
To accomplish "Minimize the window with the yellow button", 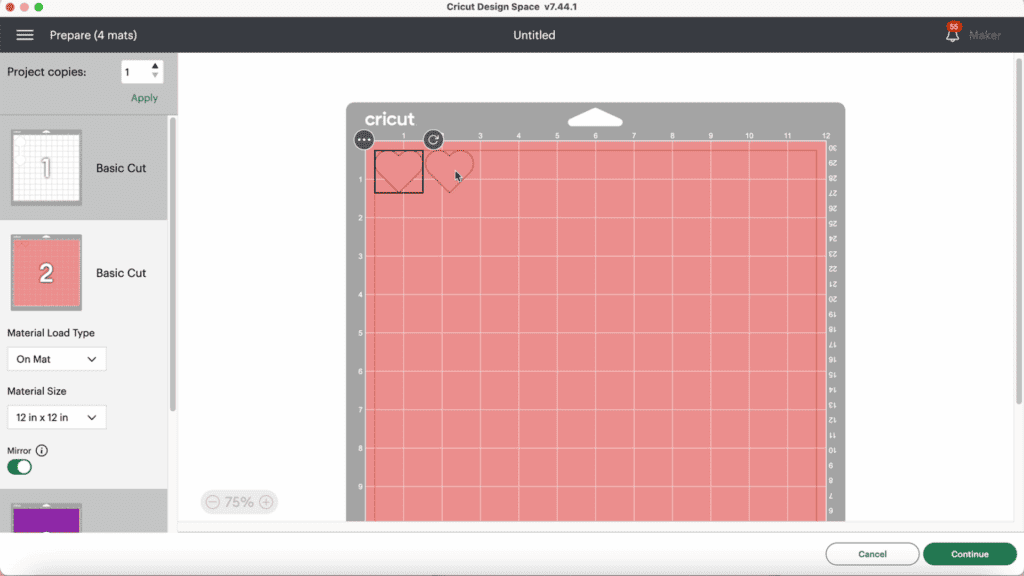I will 24,7.
